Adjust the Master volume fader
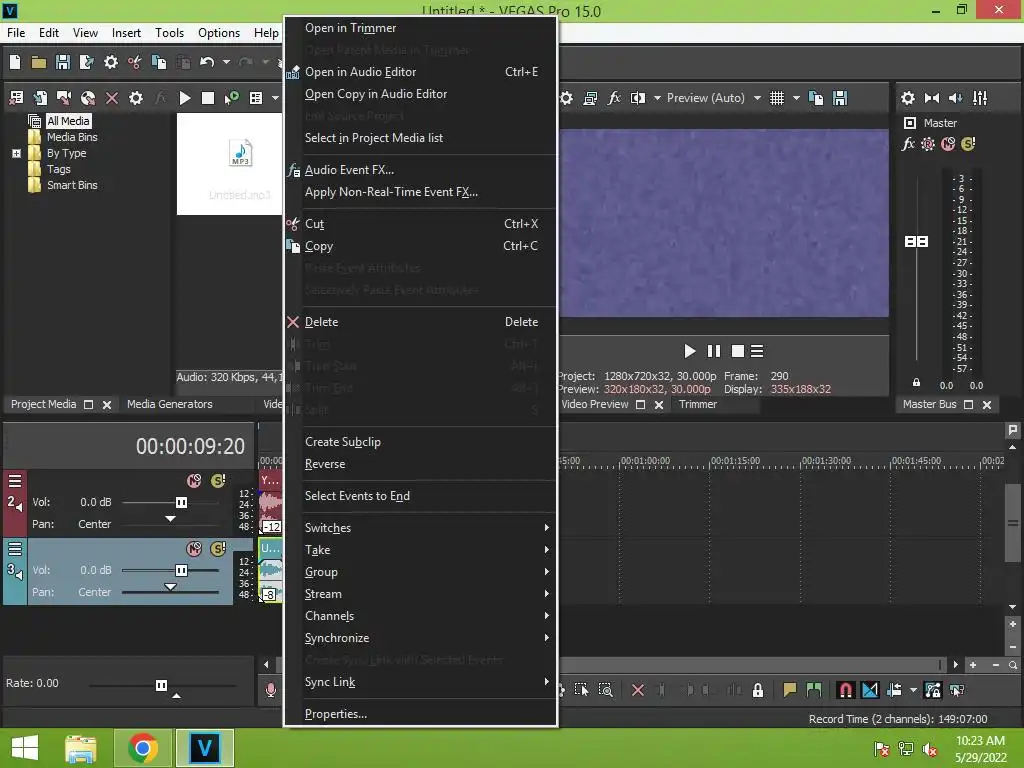The height and width of the screenshot is (768, 1024). tap(916, 242)
